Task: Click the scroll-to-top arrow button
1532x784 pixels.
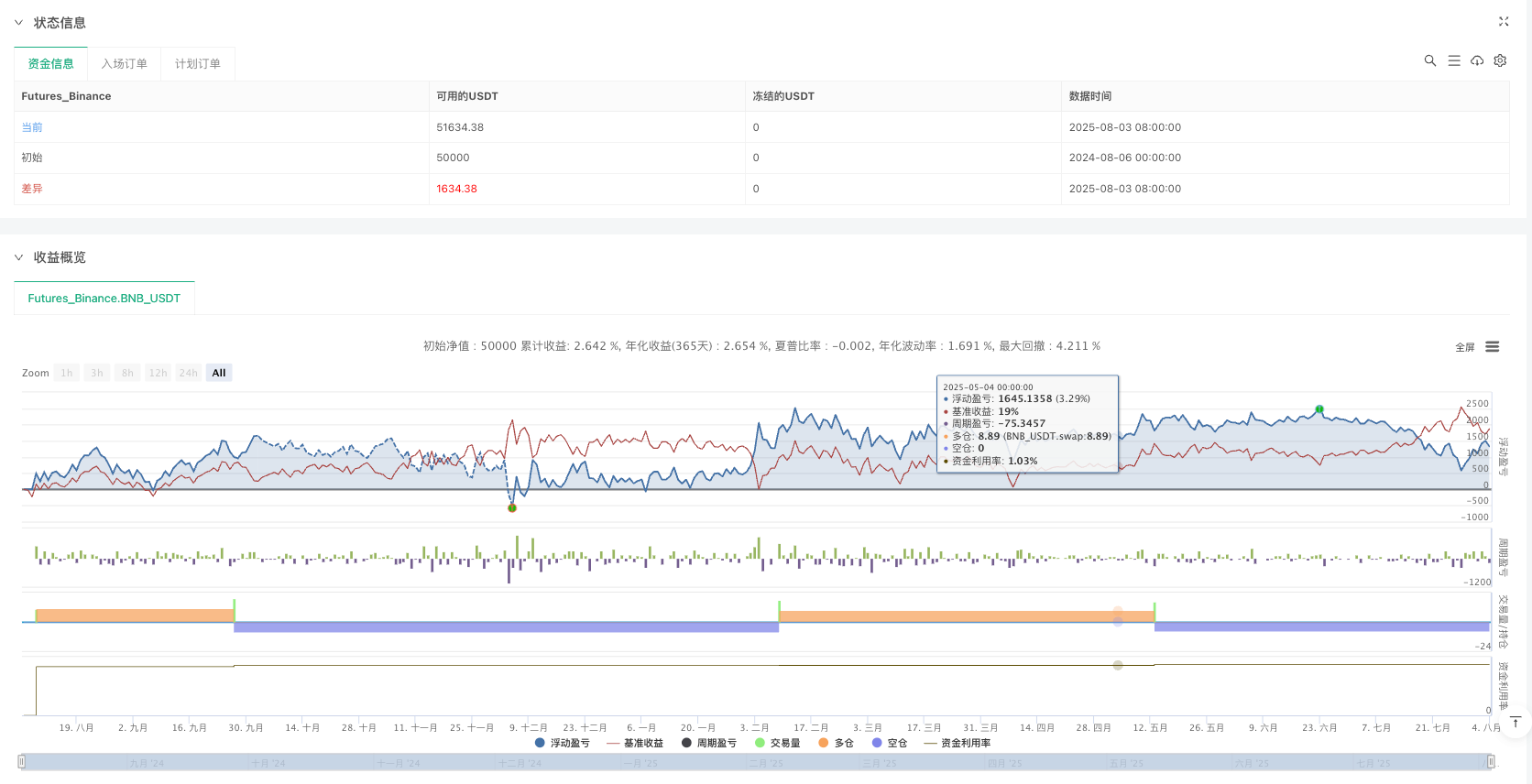Action: (x=1516, y=723)
